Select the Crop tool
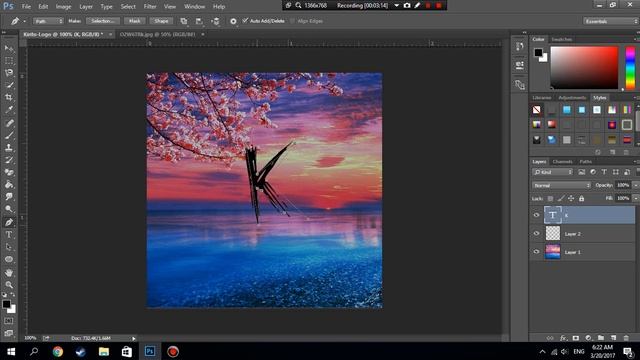640x360 pixels. pos(9,98)
